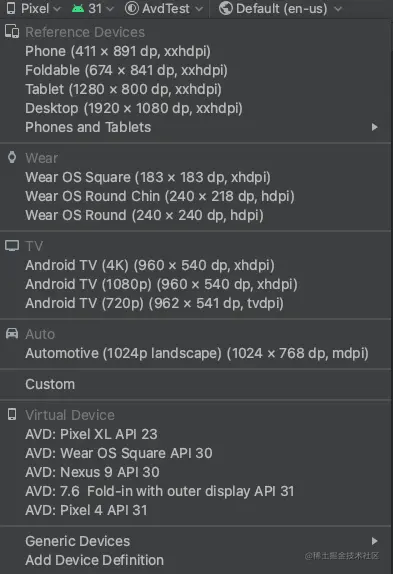Screen dimensions: 393x574
Task: Choose the Custom device option
Action: point(50,384)
